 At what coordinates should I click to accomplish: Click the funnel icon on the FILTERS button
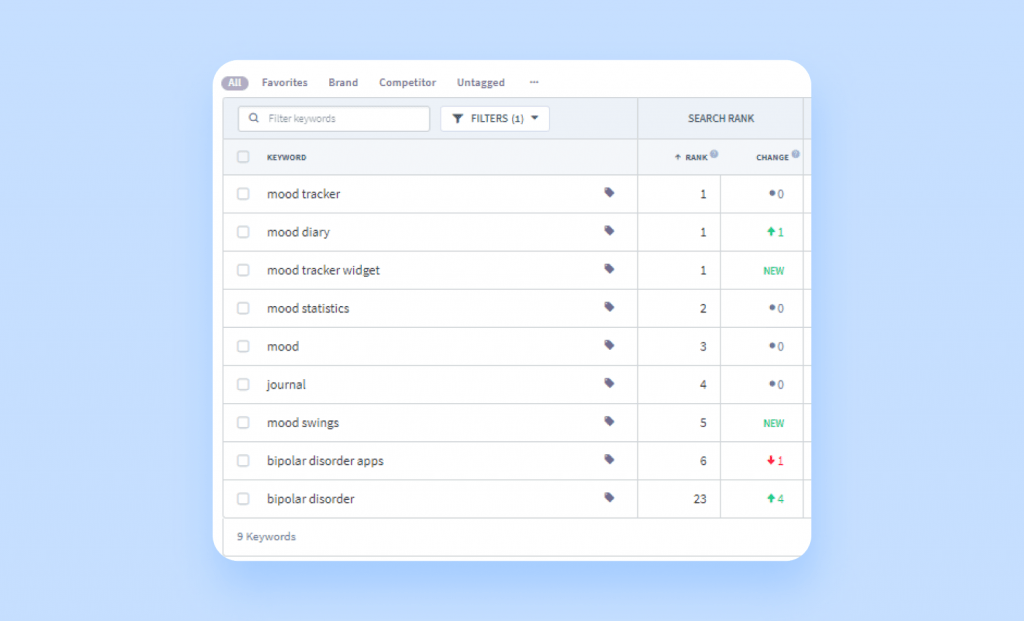(x=458, y=118)
